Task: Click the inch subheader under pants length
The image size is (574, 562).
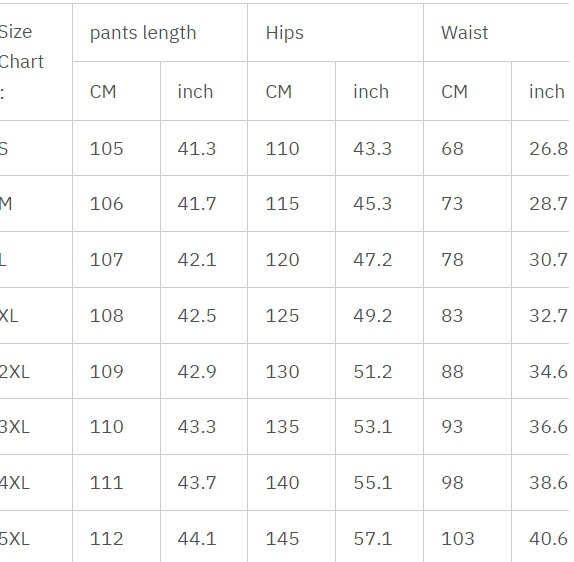Action: [195, 92]
